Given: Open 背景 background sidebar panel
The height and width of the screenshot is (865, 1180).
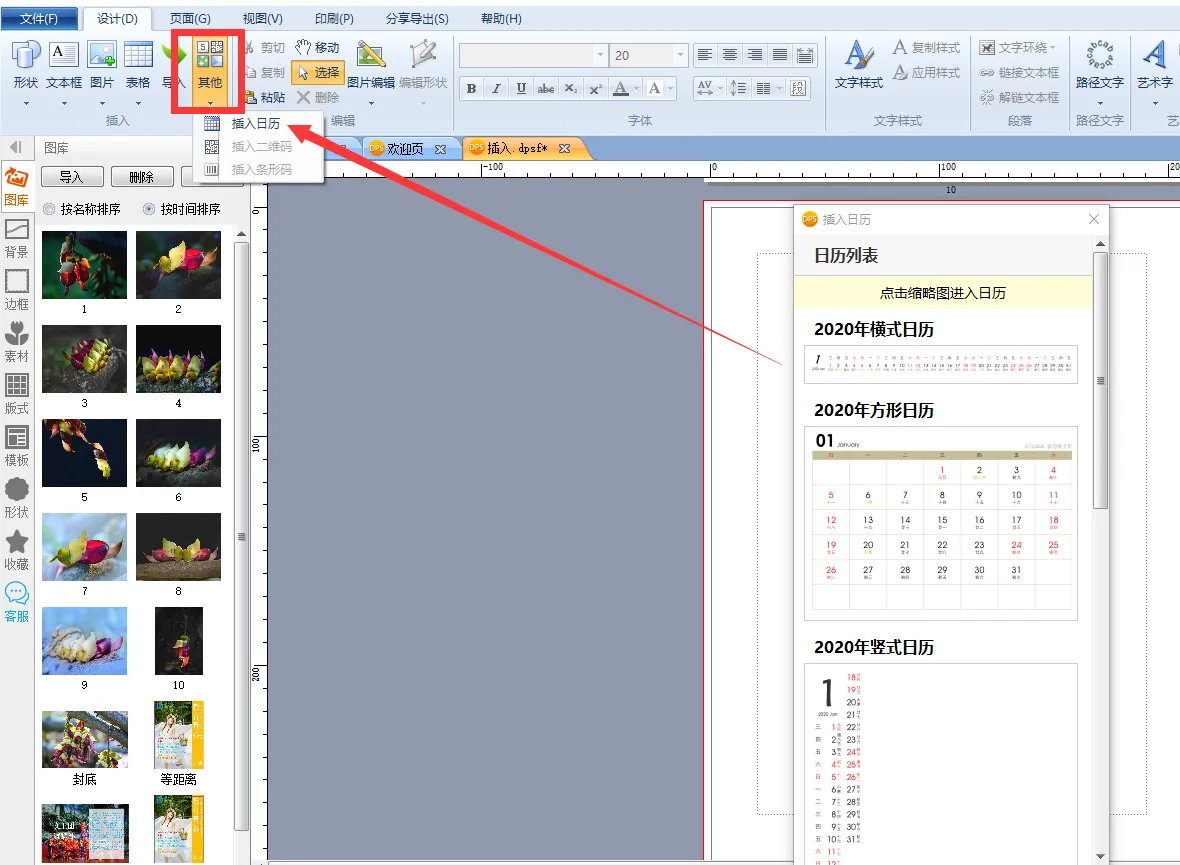Looking at the screenshot, I should click(x=17, y=239).
